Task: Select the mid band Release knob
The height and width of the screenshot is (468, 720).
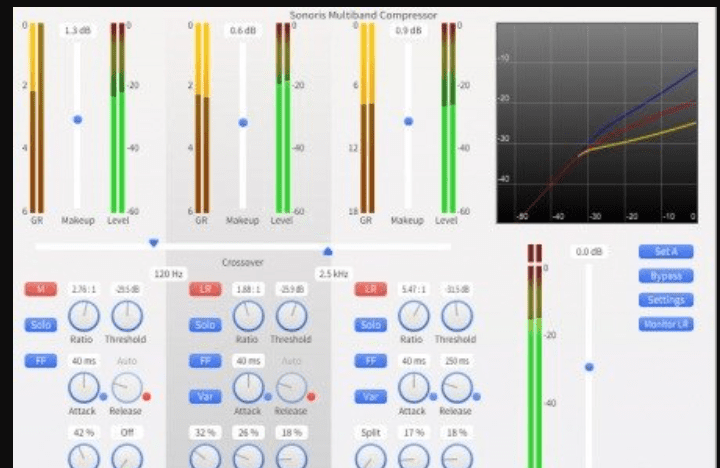Action: tap(292, 387)
